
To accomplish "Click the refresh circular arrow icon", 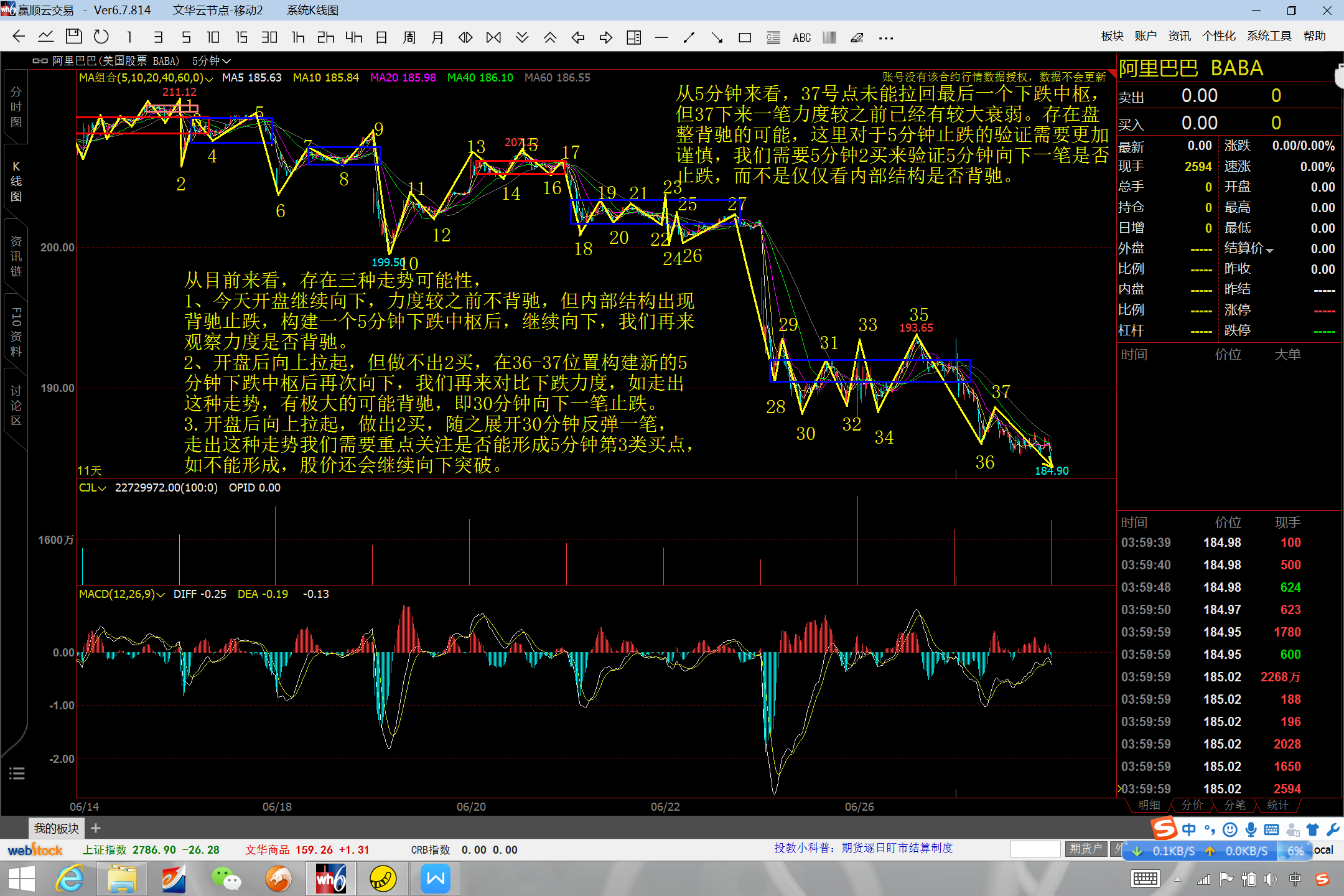I will click(101, 37).
